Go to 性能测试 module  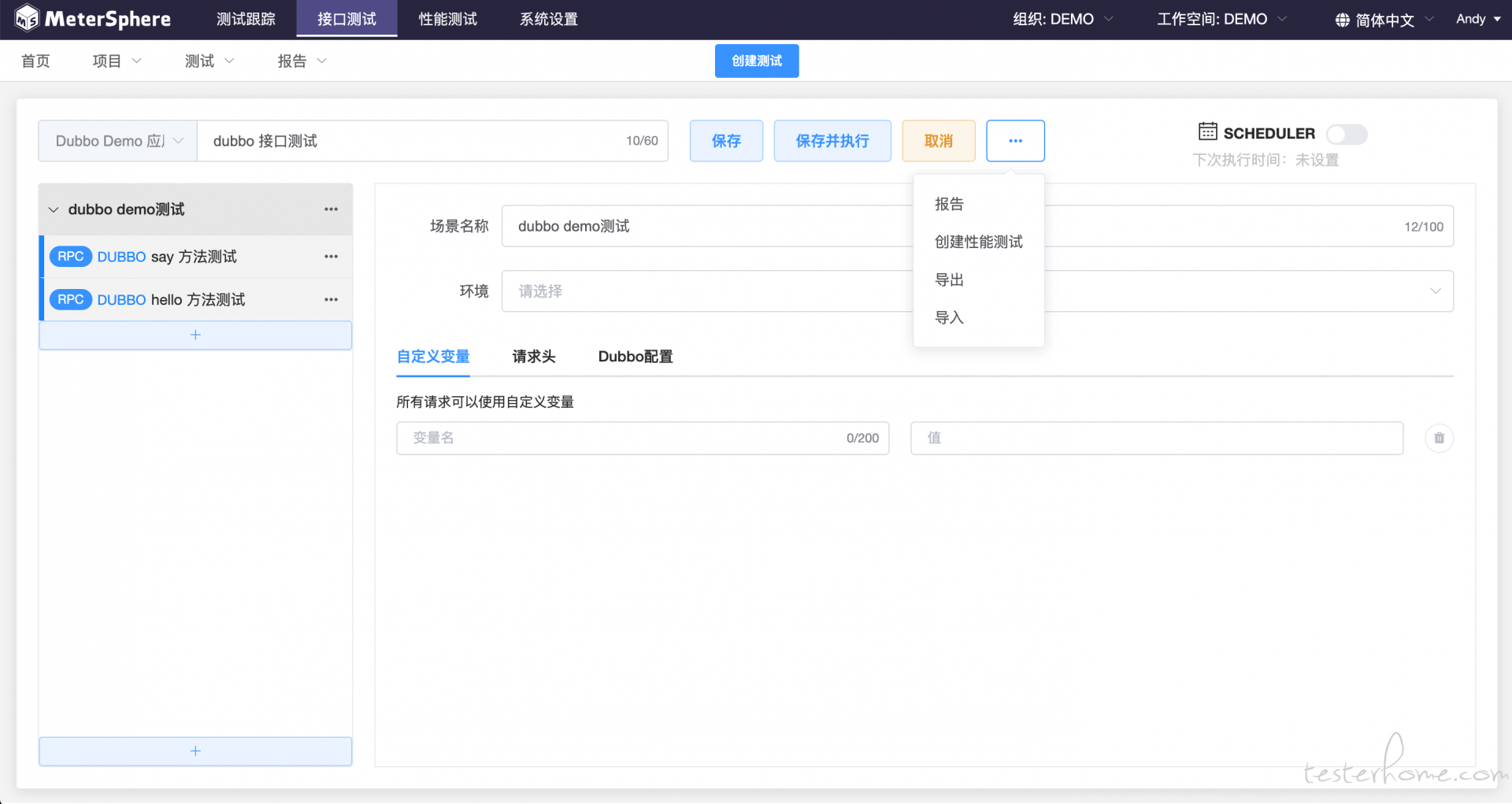[447, 19]
